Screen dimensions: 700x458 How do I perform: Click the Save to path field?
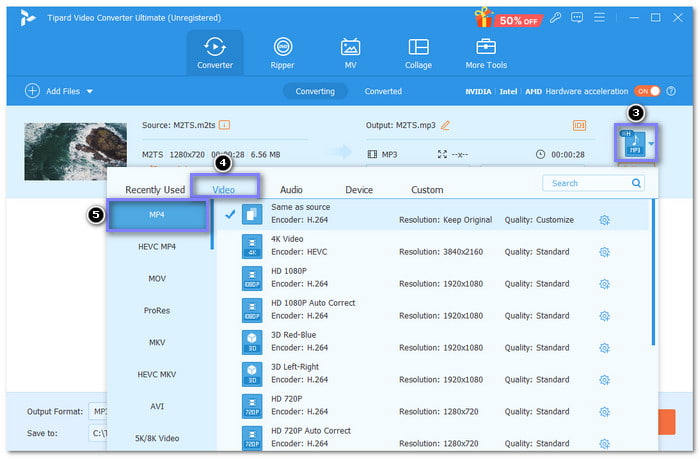98,433
